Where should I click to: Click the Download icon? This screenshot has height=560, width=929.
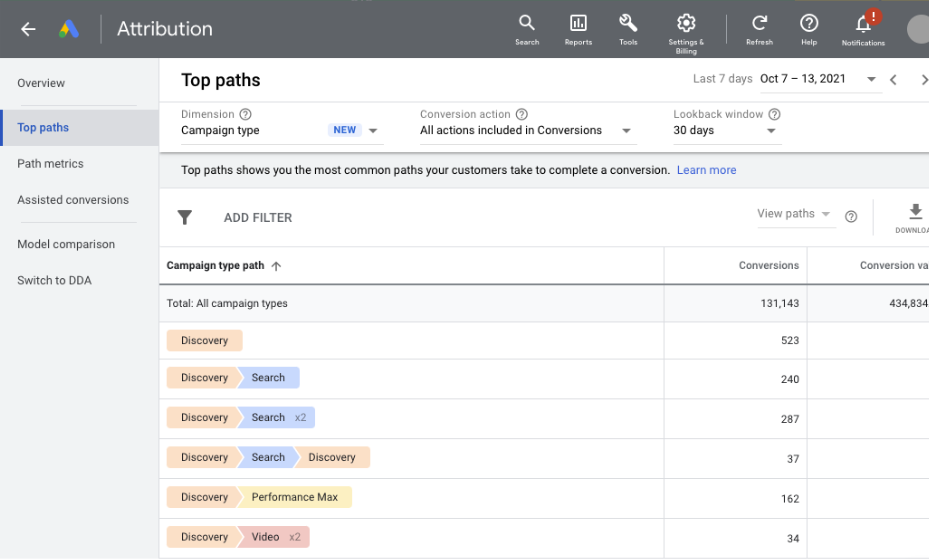pyautogui.click(x=914, y=213)
